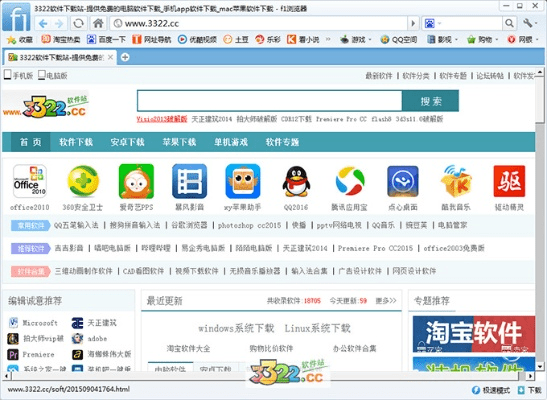Select the 单机游戏 navigation tab
This screenshot has width=547, height=400.
231,142
